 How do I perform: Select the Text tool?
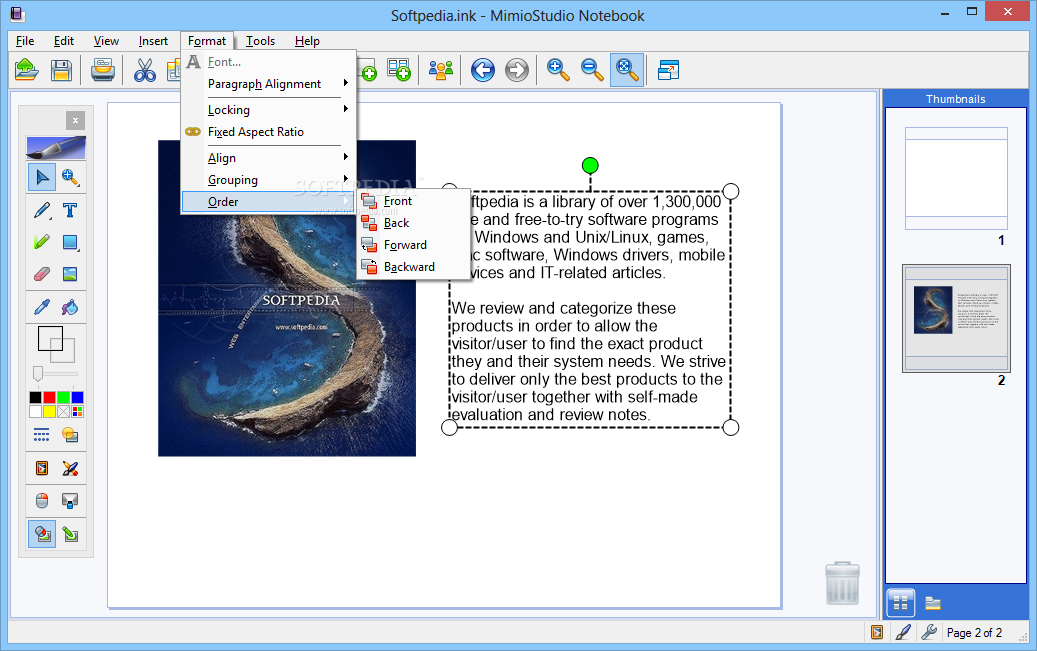(x=70, y=210)
